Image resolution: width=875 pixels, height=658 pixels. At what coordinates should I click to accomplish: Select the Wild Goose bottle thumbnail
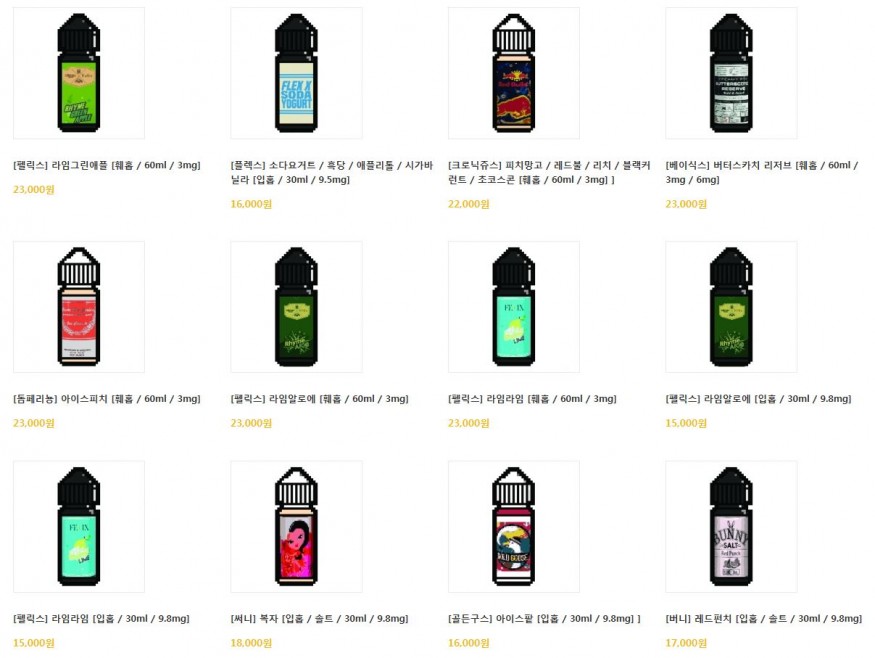[513, 526]
